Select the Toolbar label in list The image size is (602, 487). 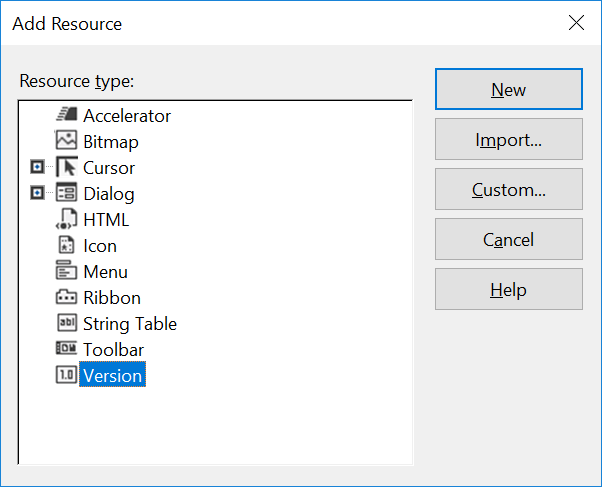pos(113,350)
